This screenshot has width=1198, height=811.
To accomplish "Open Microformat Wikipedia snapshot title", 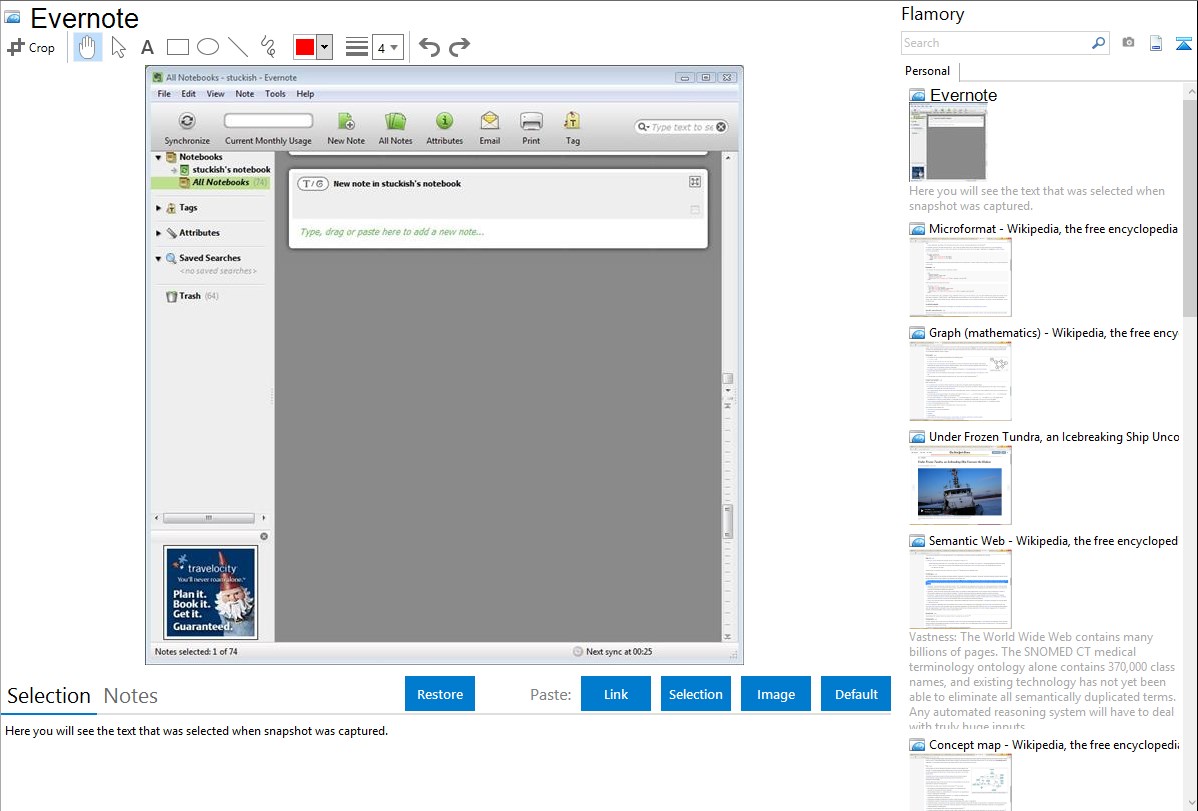I will pyautogui.click(x=1053, y=229).
